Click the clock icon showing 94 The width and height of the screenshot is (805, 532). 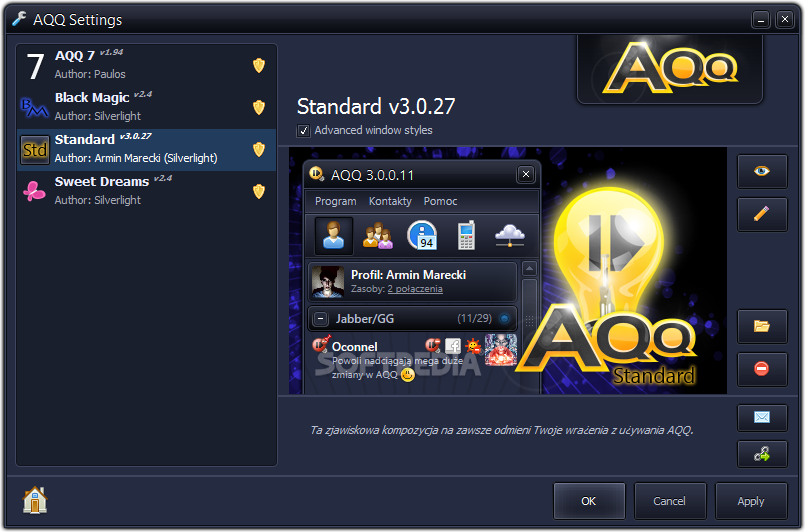422,236
